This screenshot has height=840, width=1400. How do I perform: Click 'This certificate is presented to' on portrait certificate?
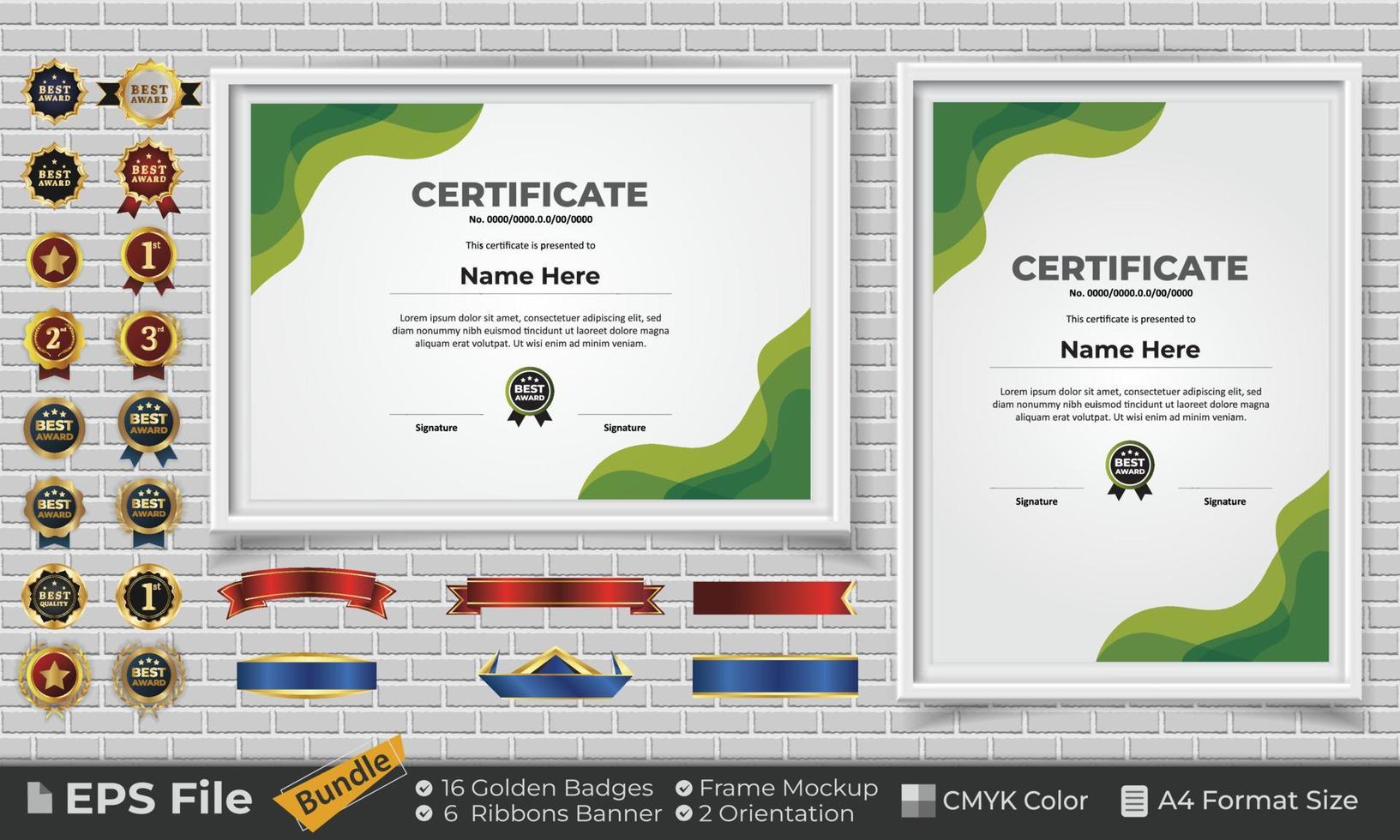click(1131, 319)
